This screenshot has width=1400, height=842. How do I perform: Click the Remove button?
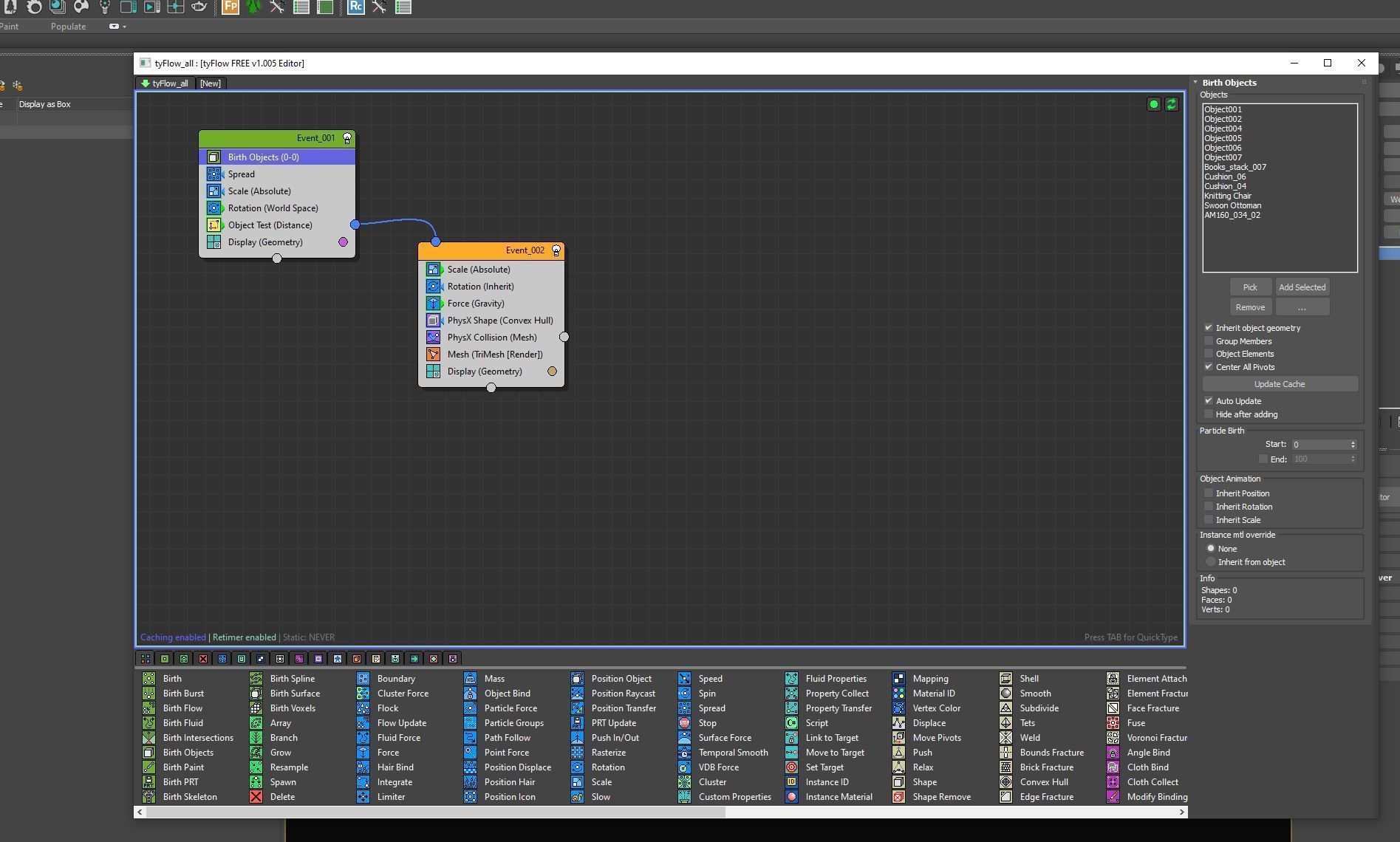1250,307
